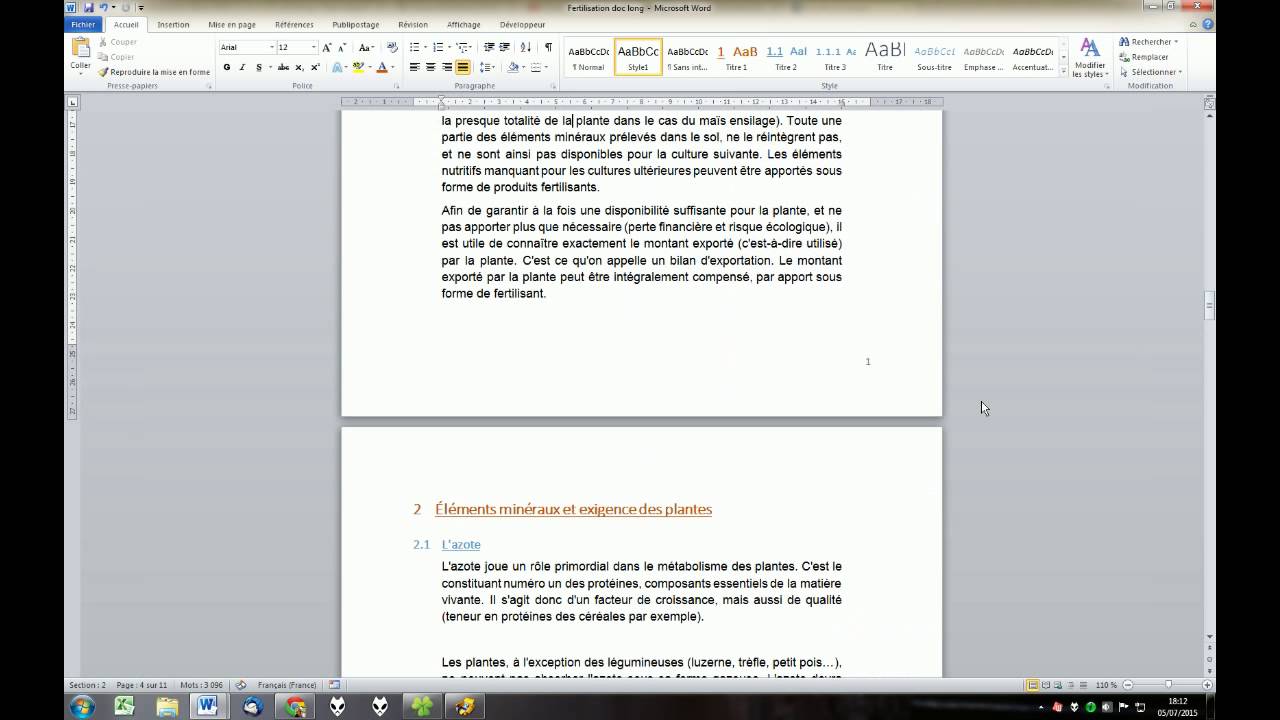Align text left
Image resolution: width=1280 pixels, height=720 pixels.
tap(415, 67)
